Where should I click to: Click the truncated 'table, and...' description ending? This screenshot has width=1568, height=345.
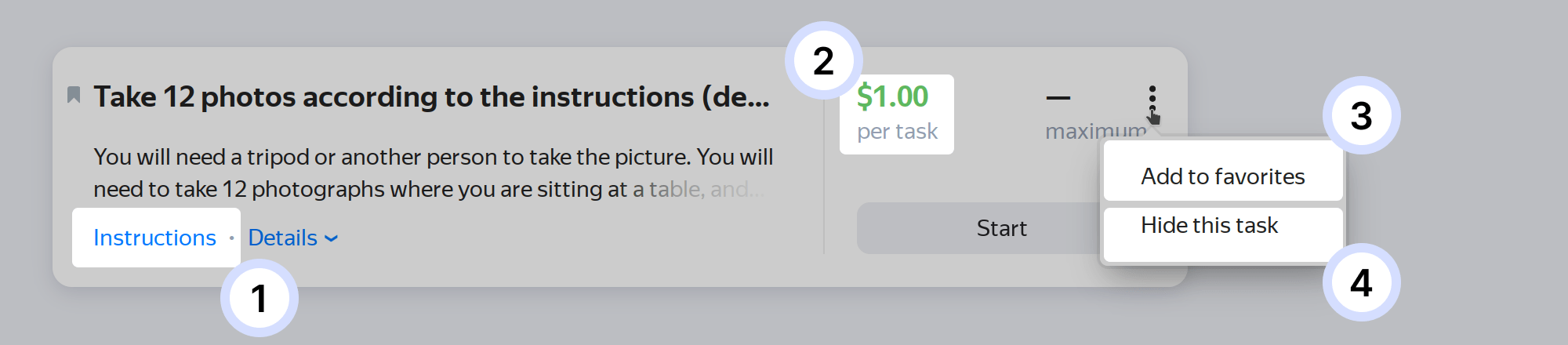point(706,189)
